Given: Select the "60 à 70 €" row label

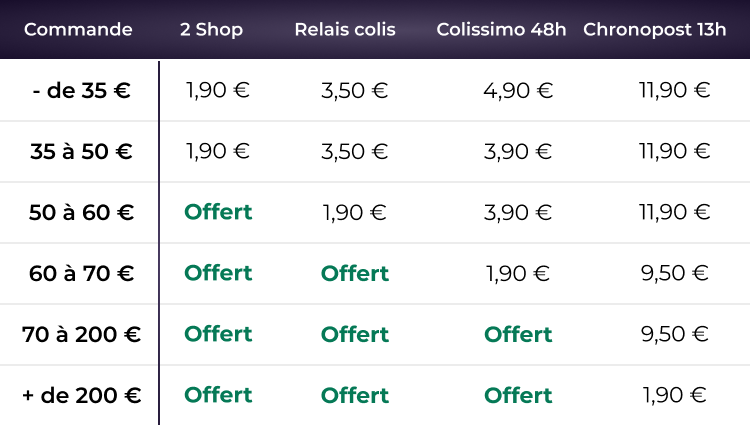Looking at the screenshot, I should (x=81, y=273).
